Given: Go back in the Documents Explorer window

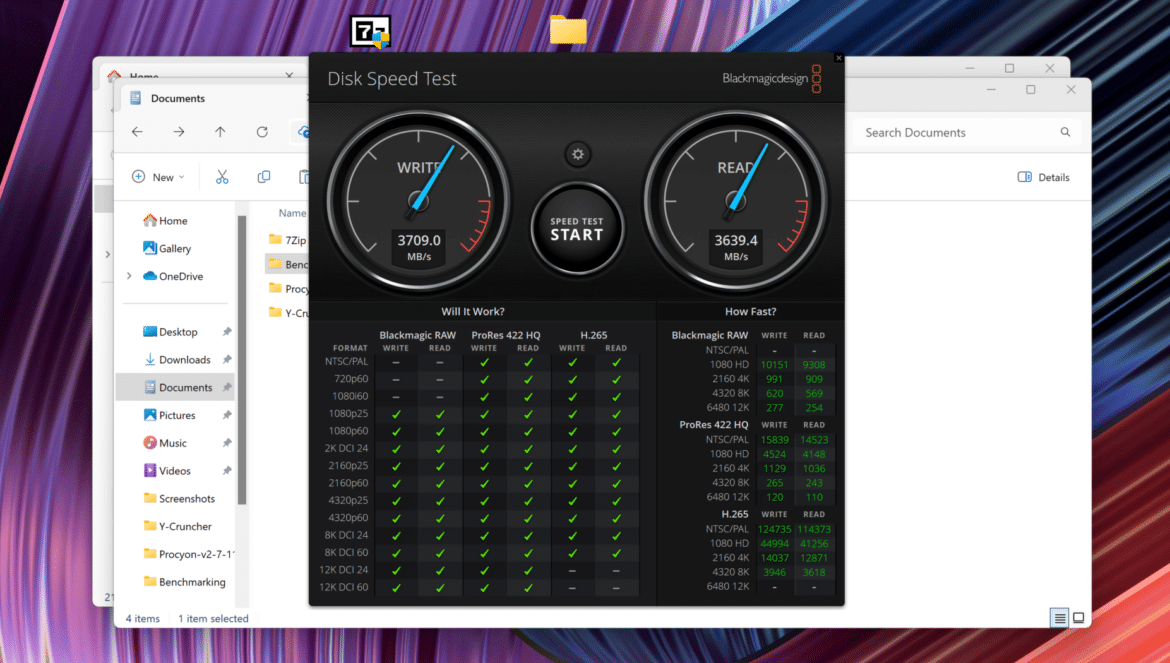Looking at the screenshot, I should point(137,132).
